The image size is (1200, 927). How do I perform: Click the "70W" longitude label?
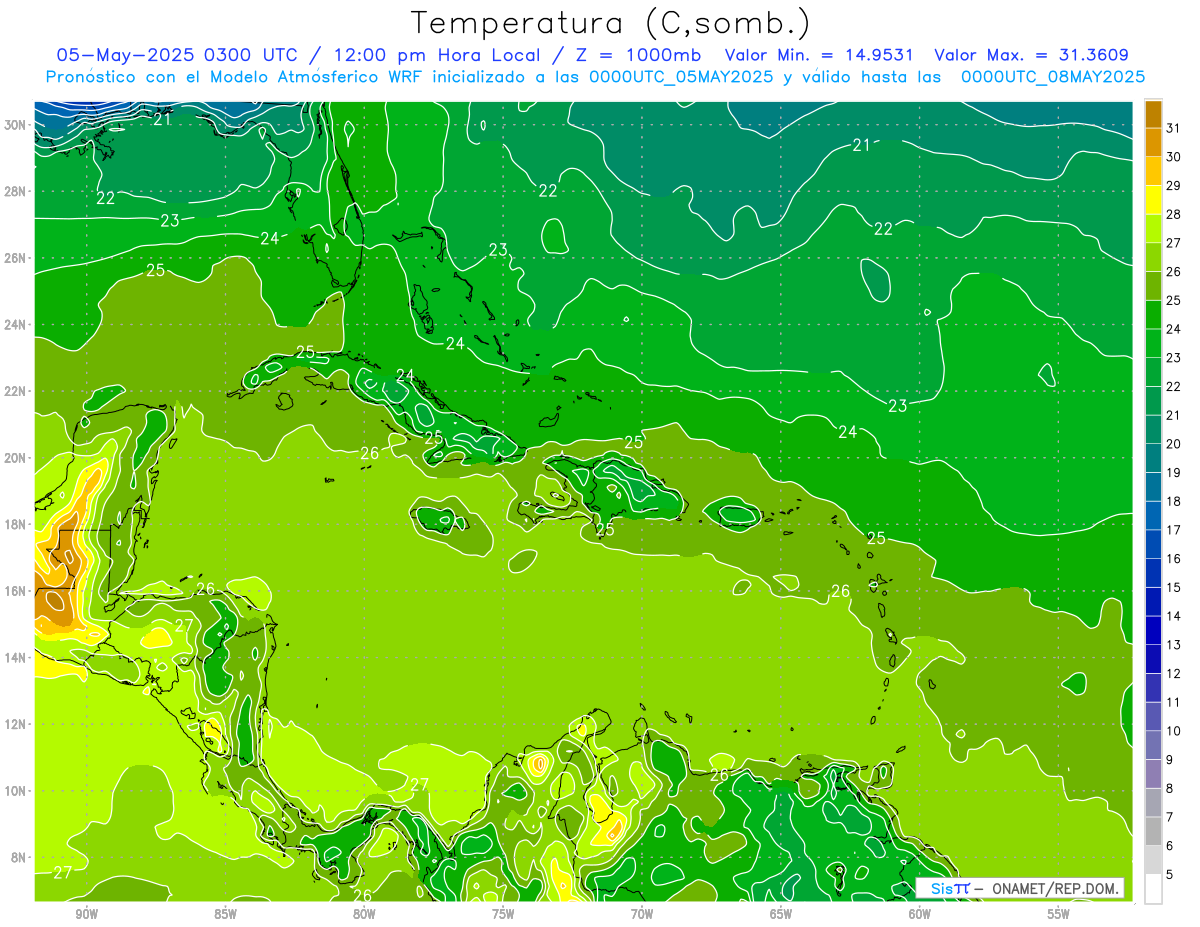[x=642, y=914]
